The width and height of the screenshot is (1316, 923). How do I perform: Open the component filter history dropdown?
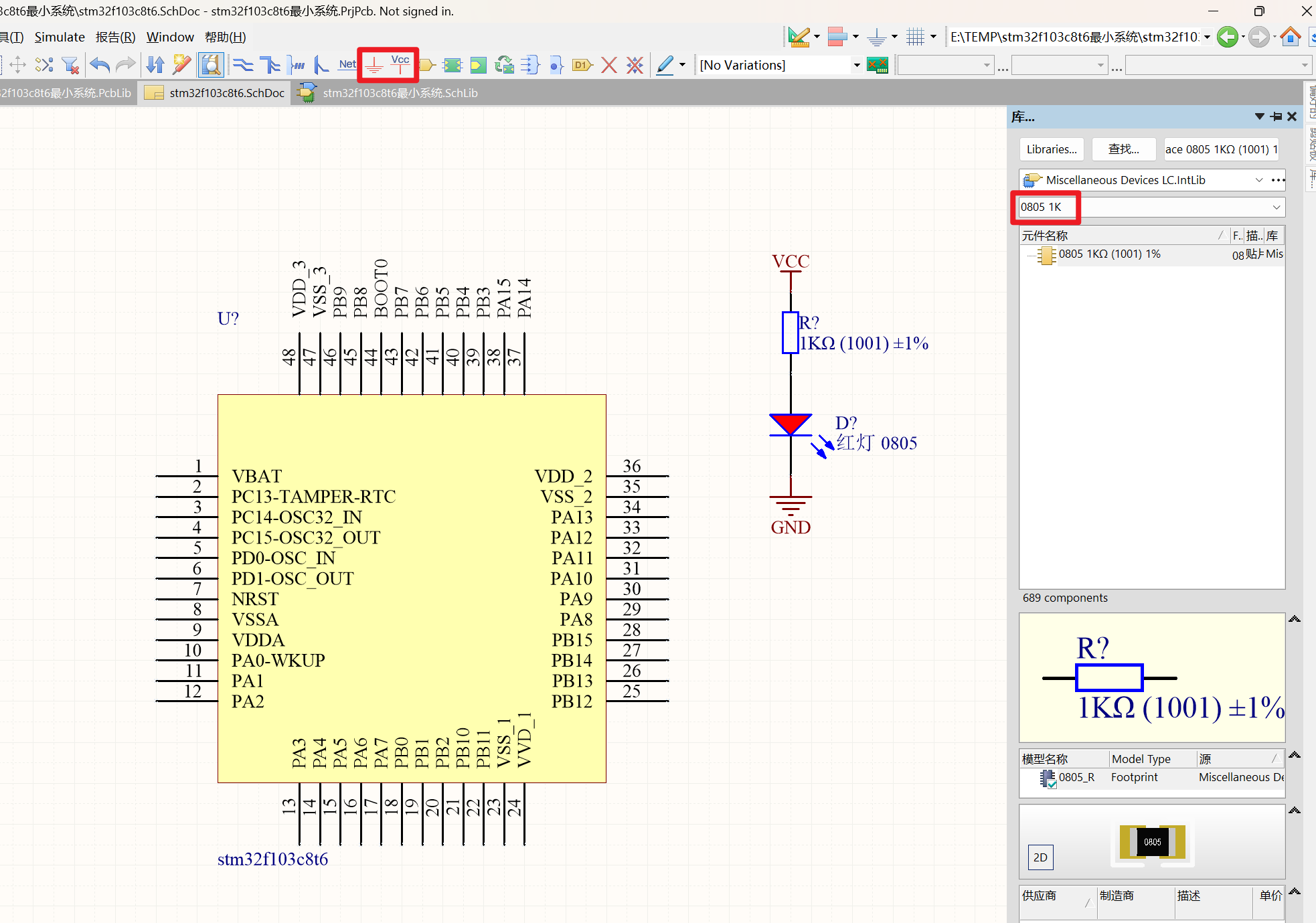1277,207
